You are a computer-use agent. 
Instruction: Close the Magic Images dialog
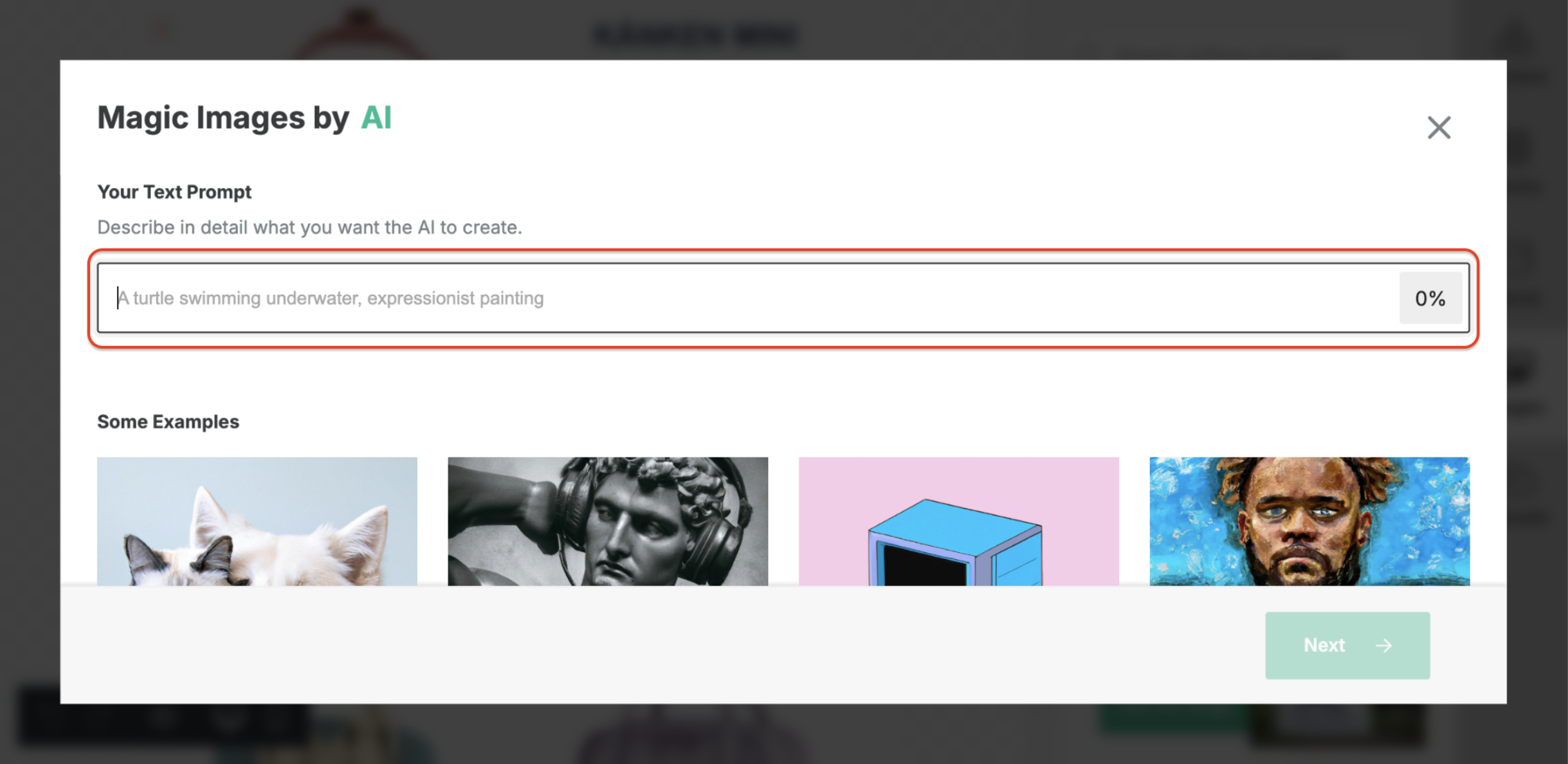point(1439,127)
